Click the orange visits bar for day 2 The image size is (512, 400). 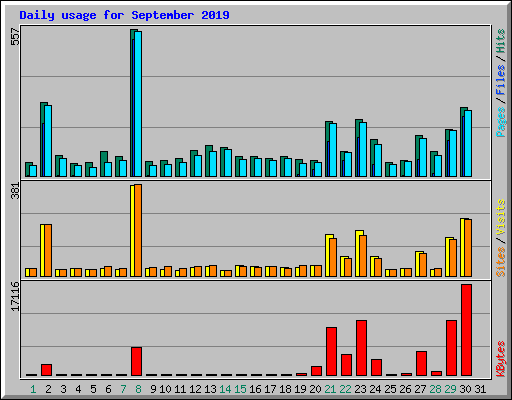pos(48,250)
